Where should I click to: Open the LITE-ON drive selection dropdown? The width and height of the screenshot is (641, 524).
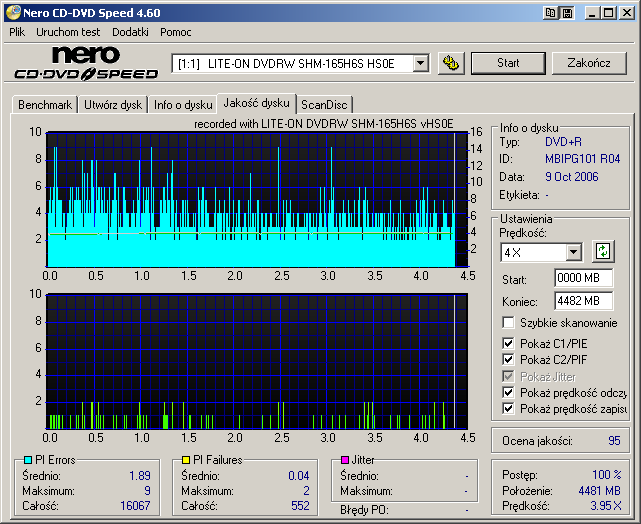pos(420,63)
